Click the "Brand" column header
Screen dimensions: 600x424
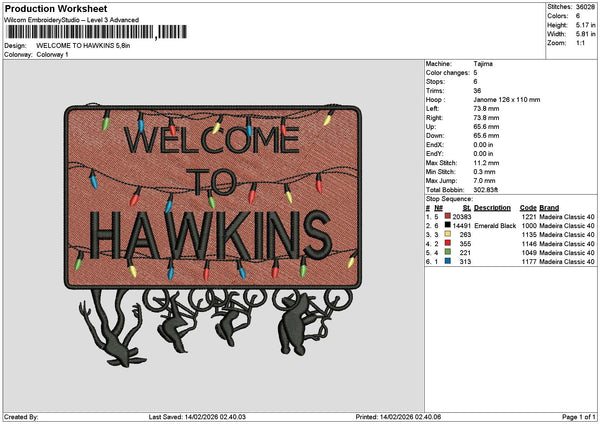coord(549,208)
